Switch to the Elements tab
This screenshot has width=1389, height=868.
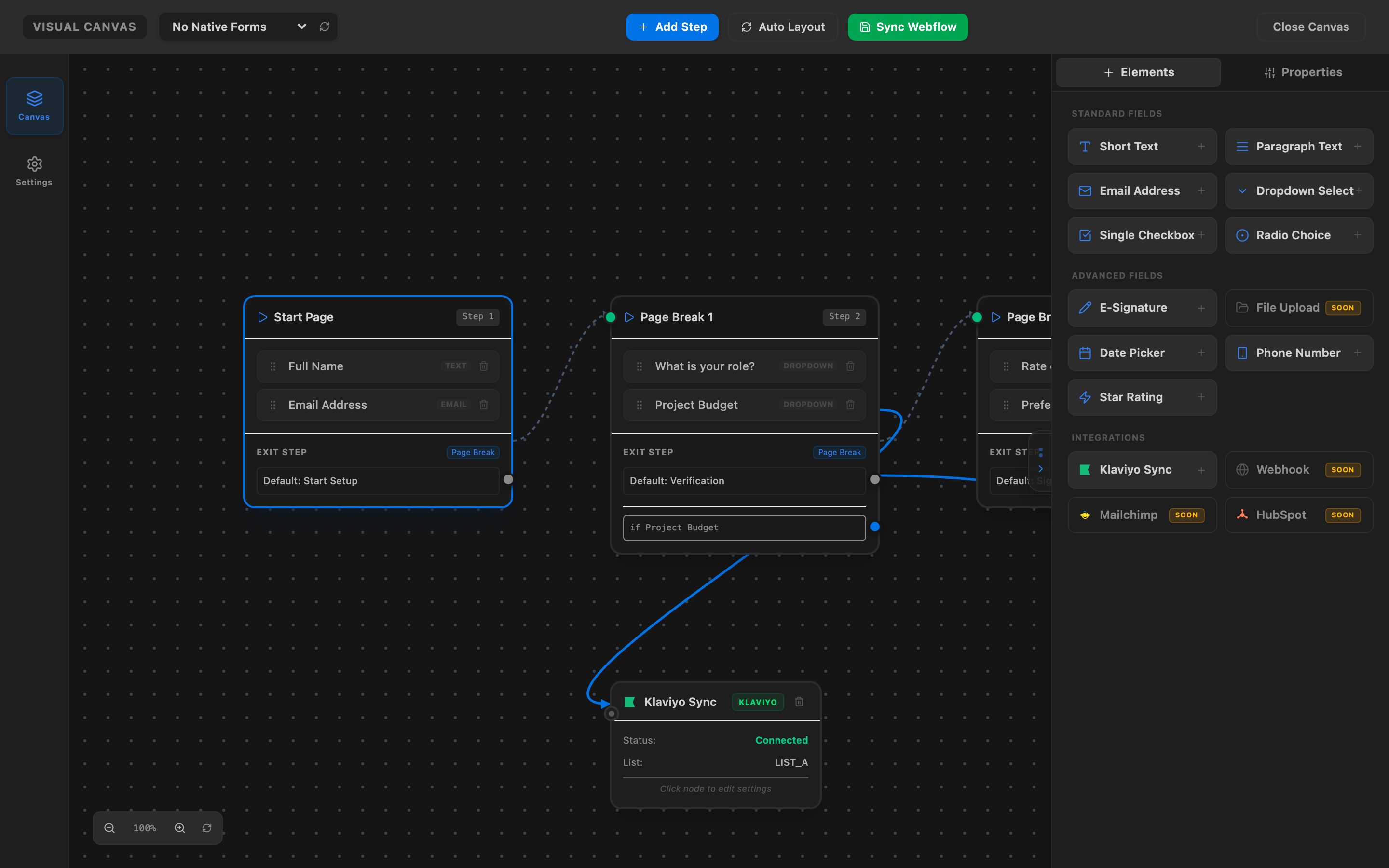[1138, 72]
